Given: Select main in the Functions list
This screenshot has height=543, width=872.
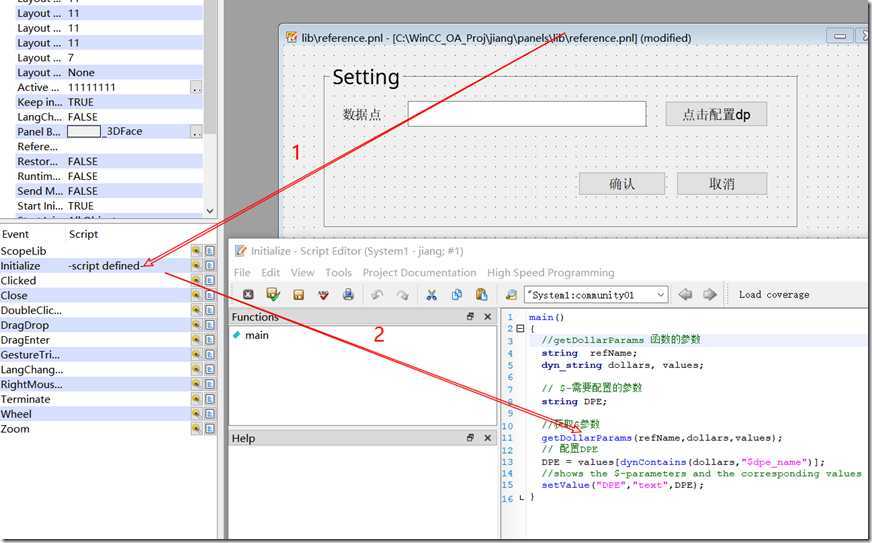Looking at the screenshot, I should [x=257, y=335].
